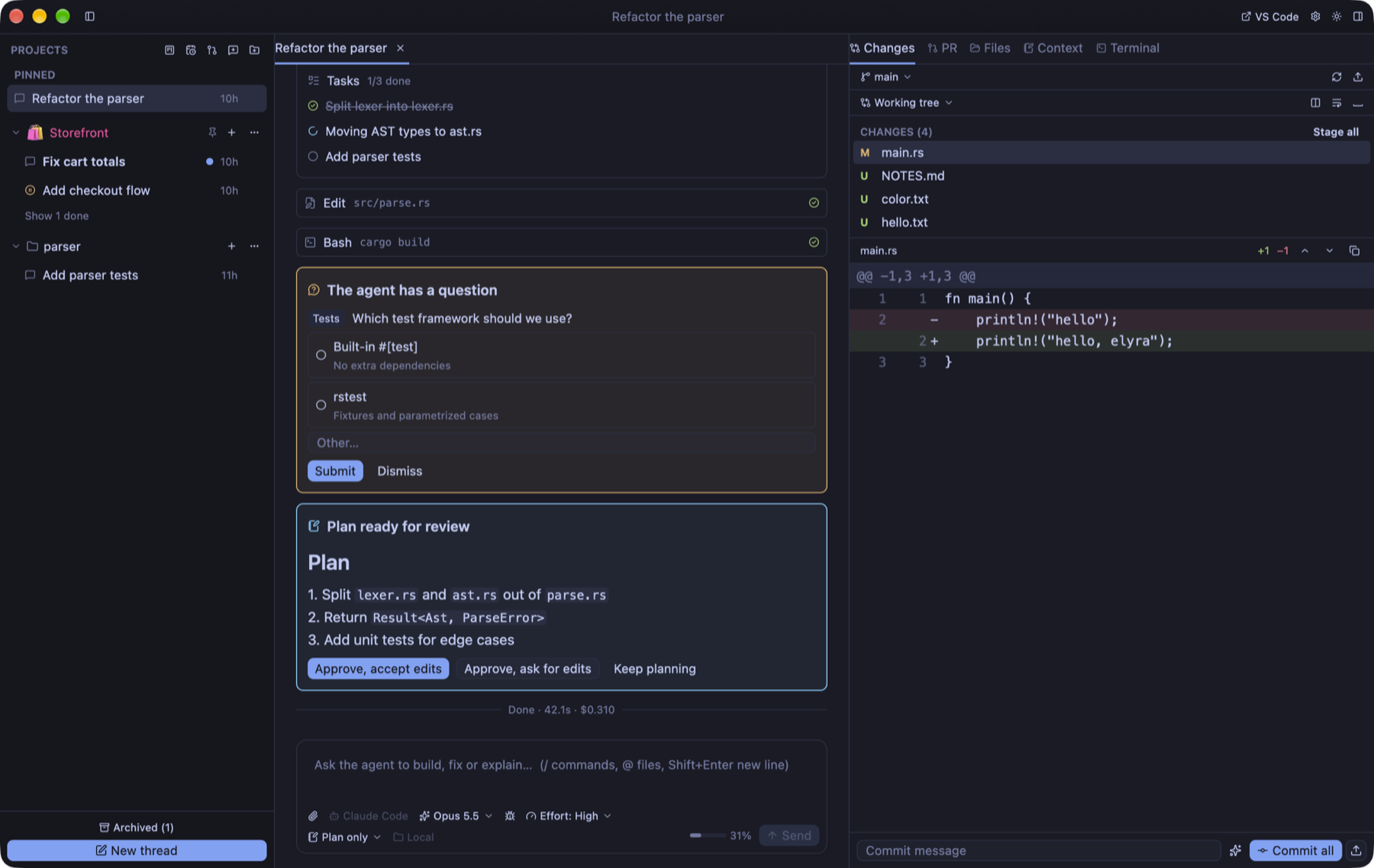Generate commit message with sparkle icon
The height and width of the screenshot is (868, 1374).
point(1235,850)
